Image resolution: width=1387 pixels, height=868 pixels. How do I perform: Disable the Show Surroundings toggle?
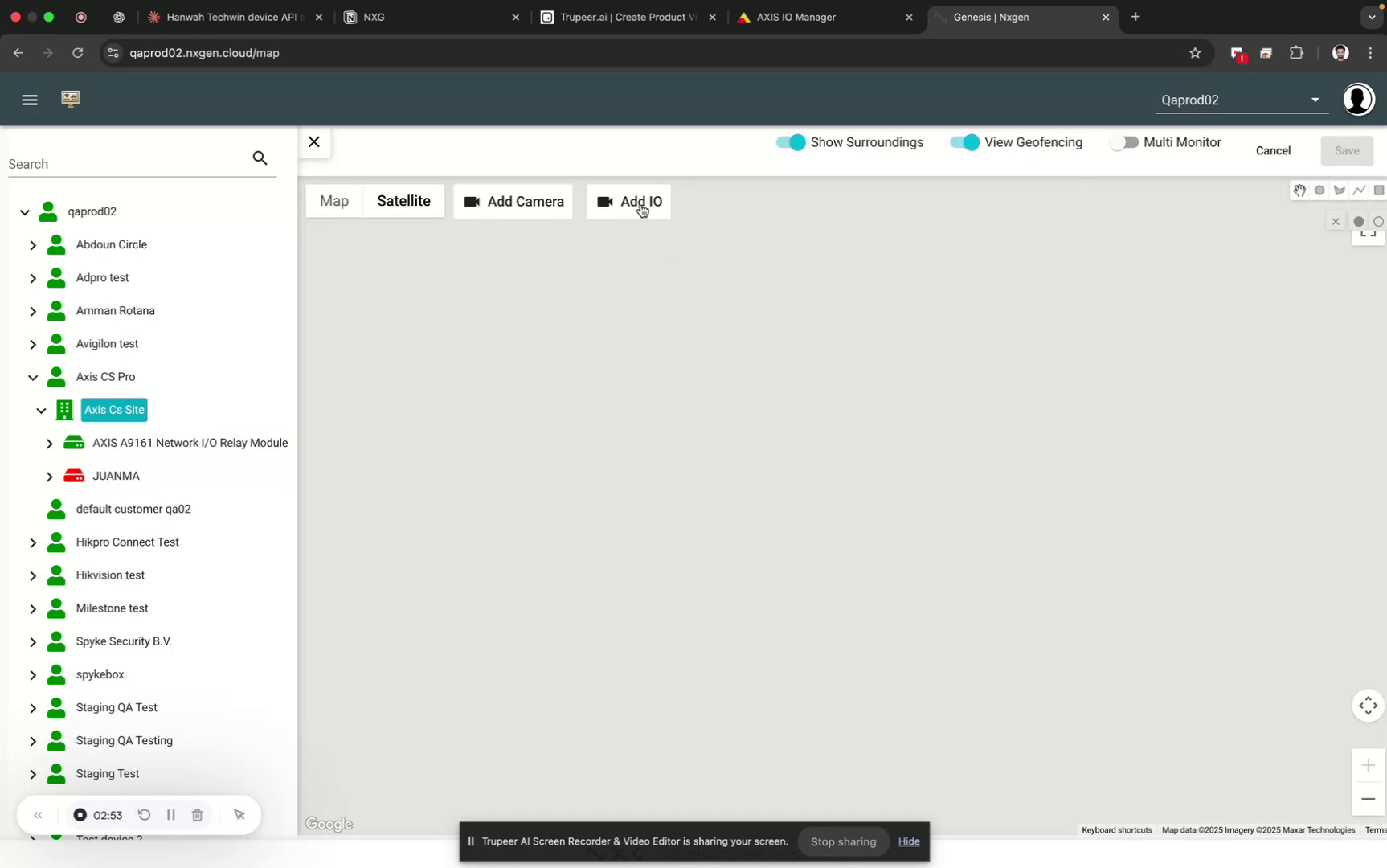(x=792, y=141)
